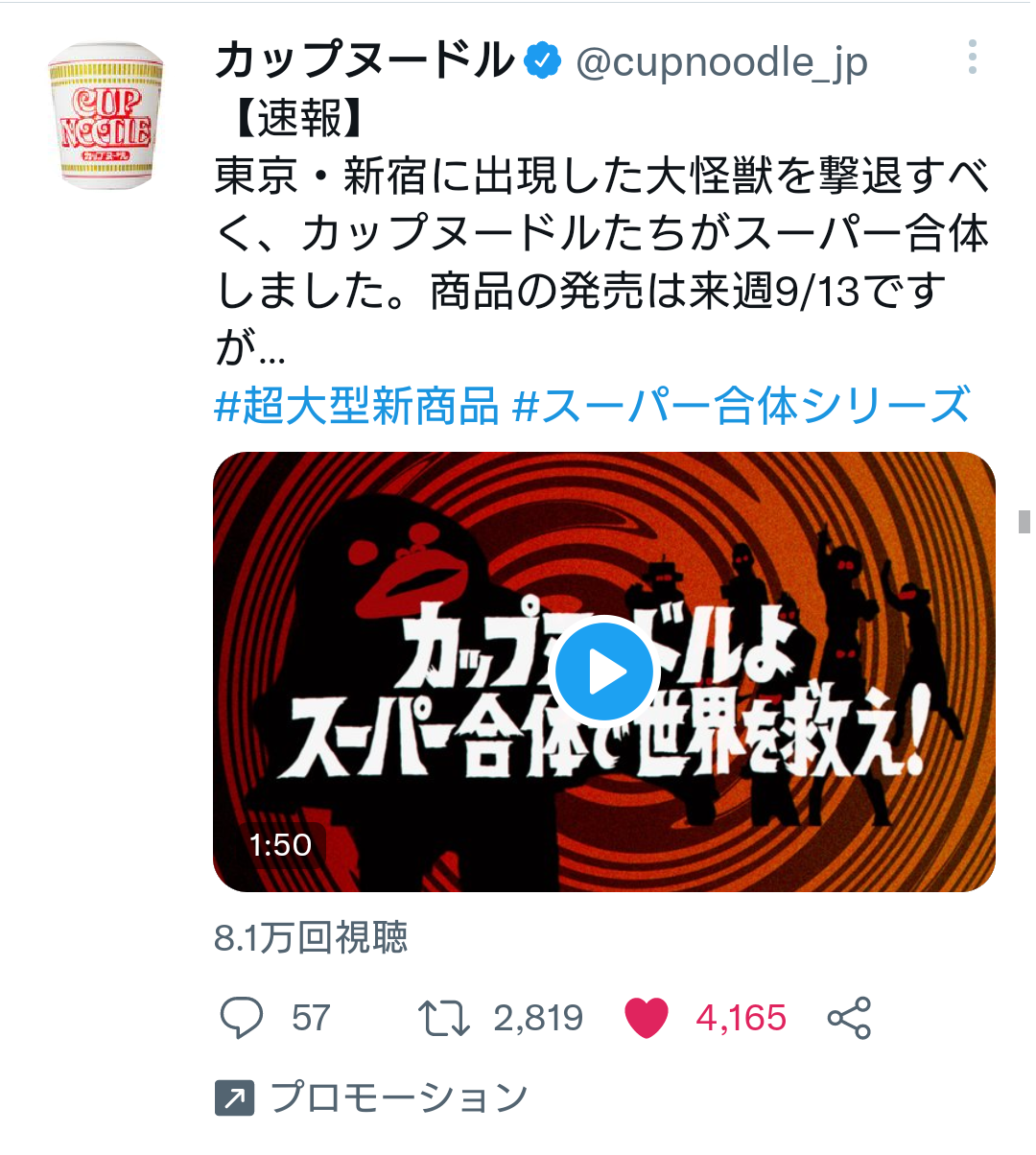Open hashtag #スーパー合体シリーズ
The image size is (1036, 1155).
tap(742, 406)
